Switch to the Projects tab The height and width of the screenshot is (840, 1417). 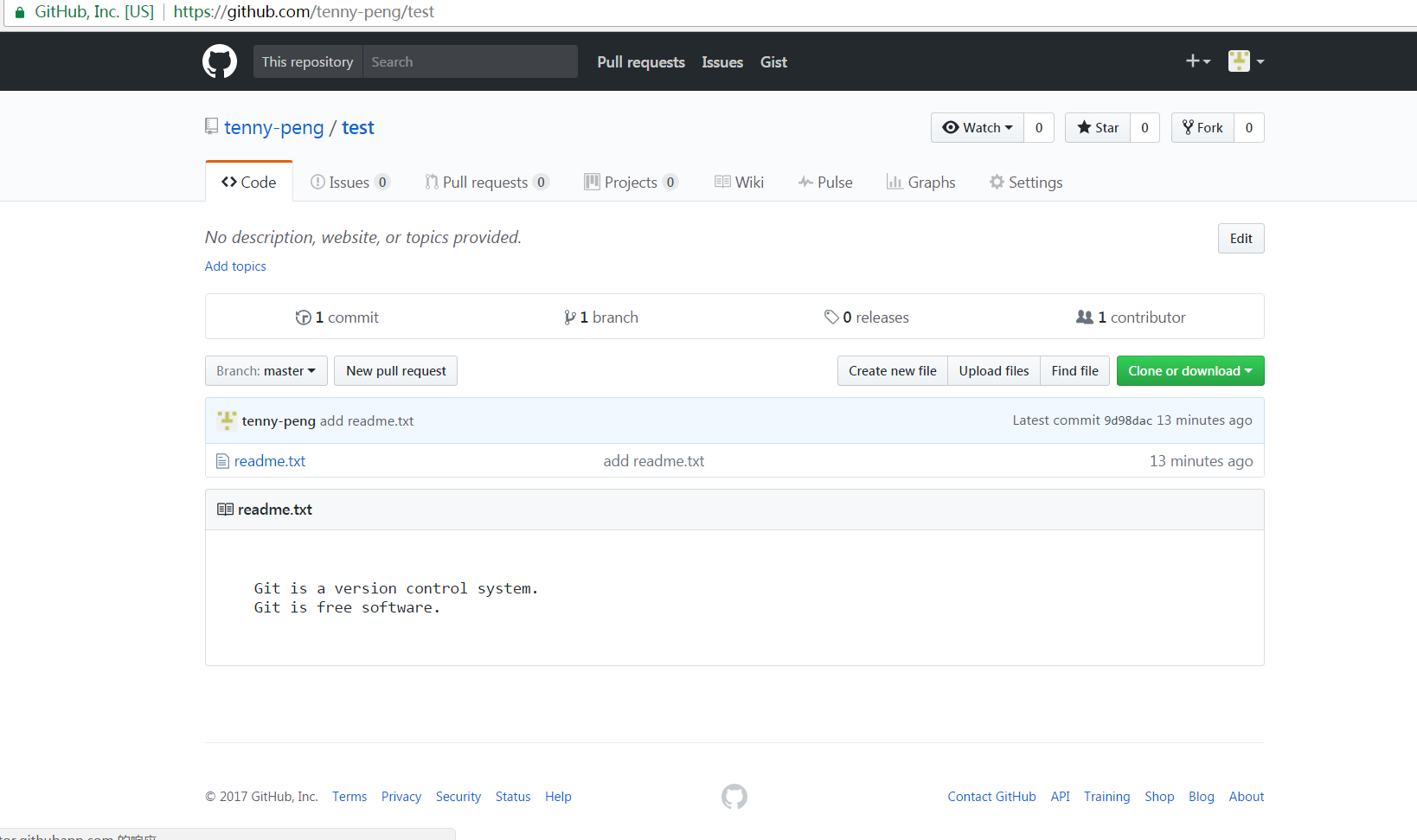pyautogui.click(x=632, y=182)
